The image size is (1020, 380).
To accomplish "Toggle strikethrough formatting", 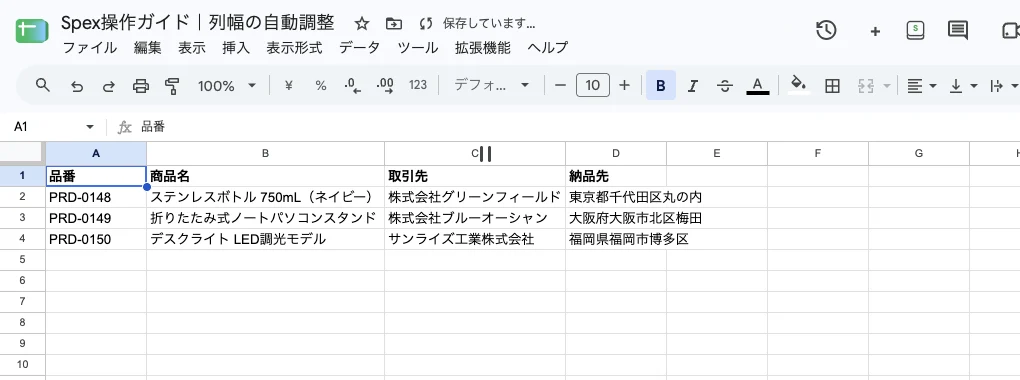I will (725, 86).
